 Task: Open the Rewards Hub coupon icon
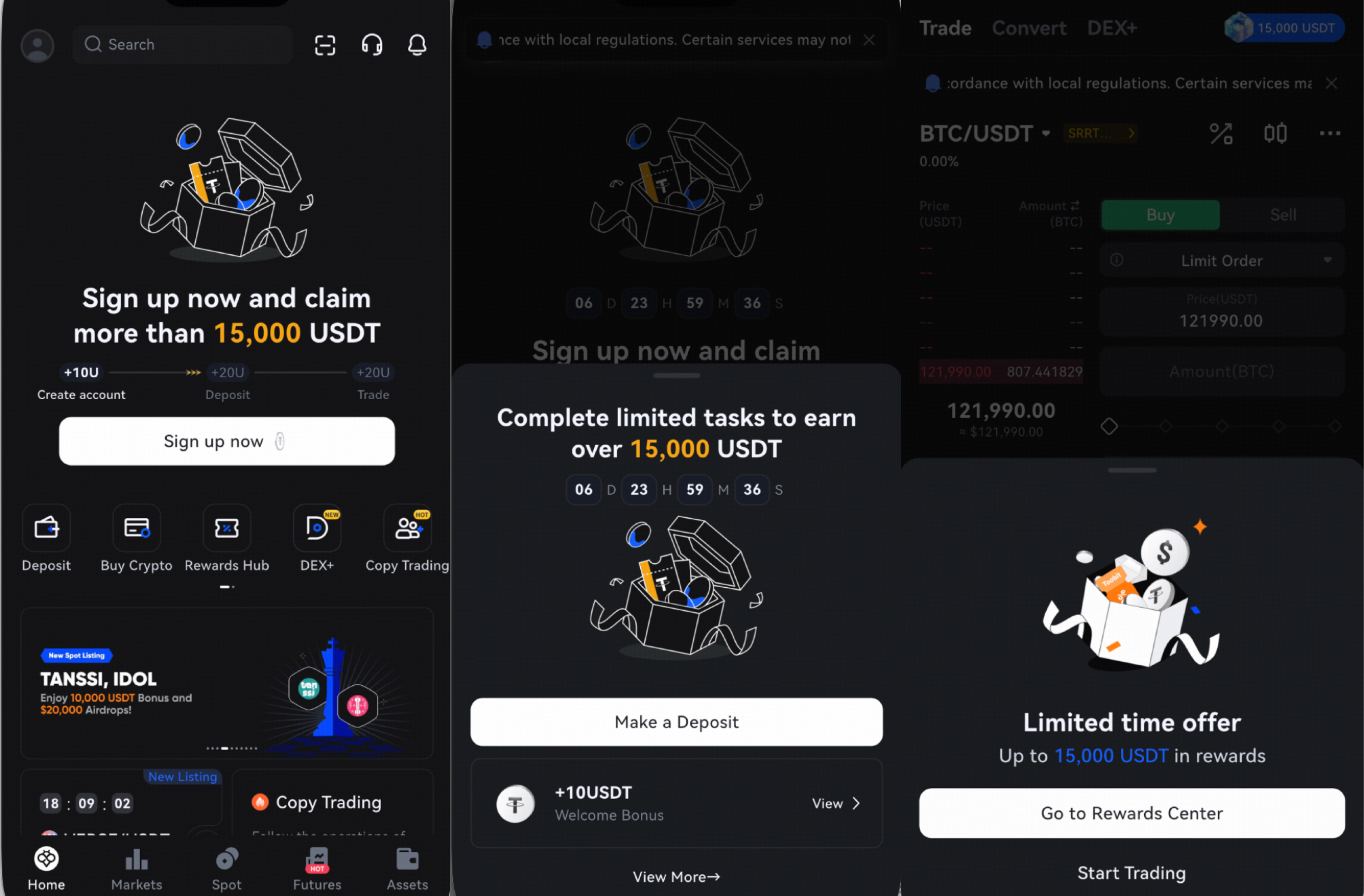pos(227,528)
